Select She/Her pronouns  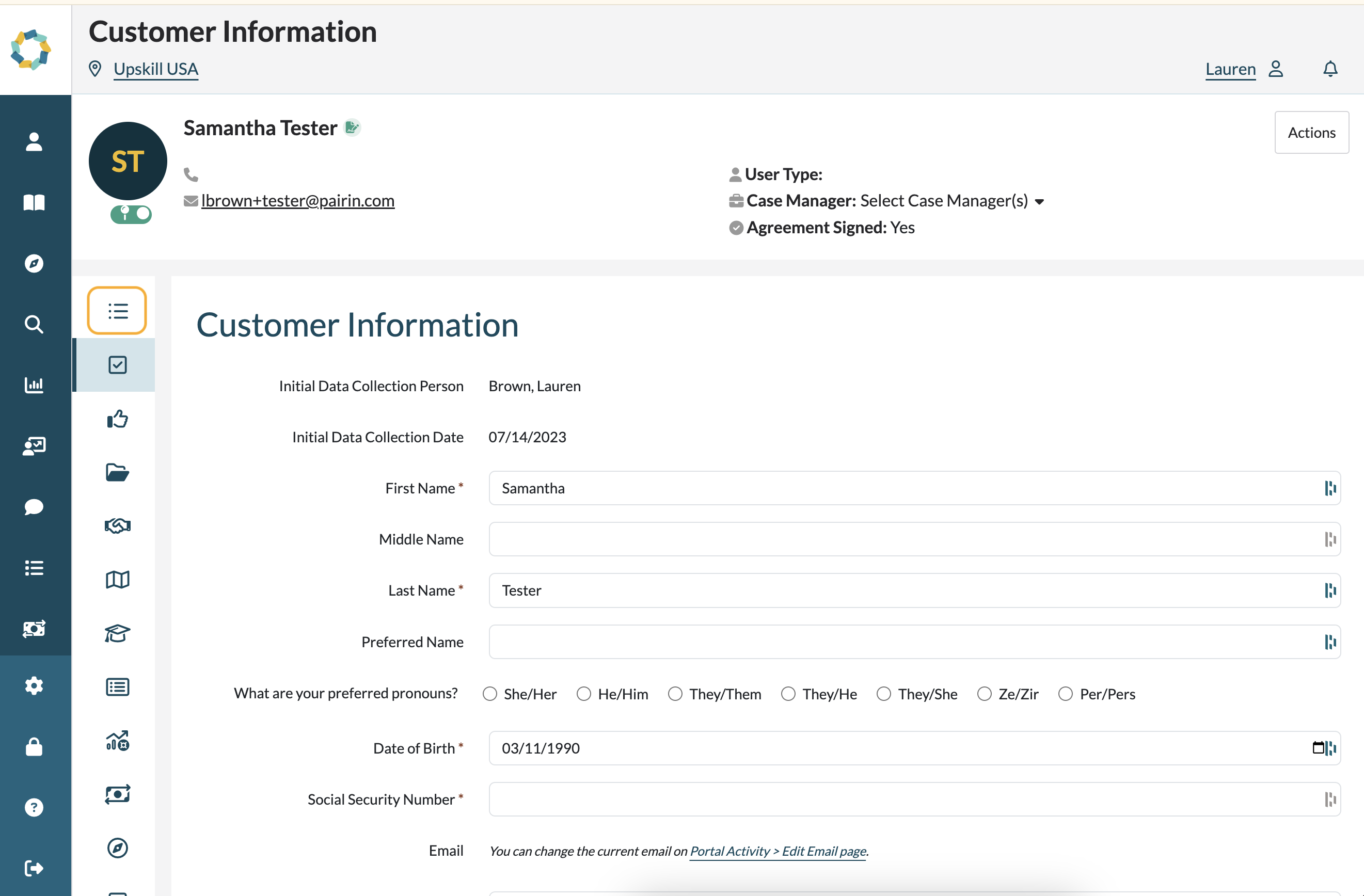[489, 694]
